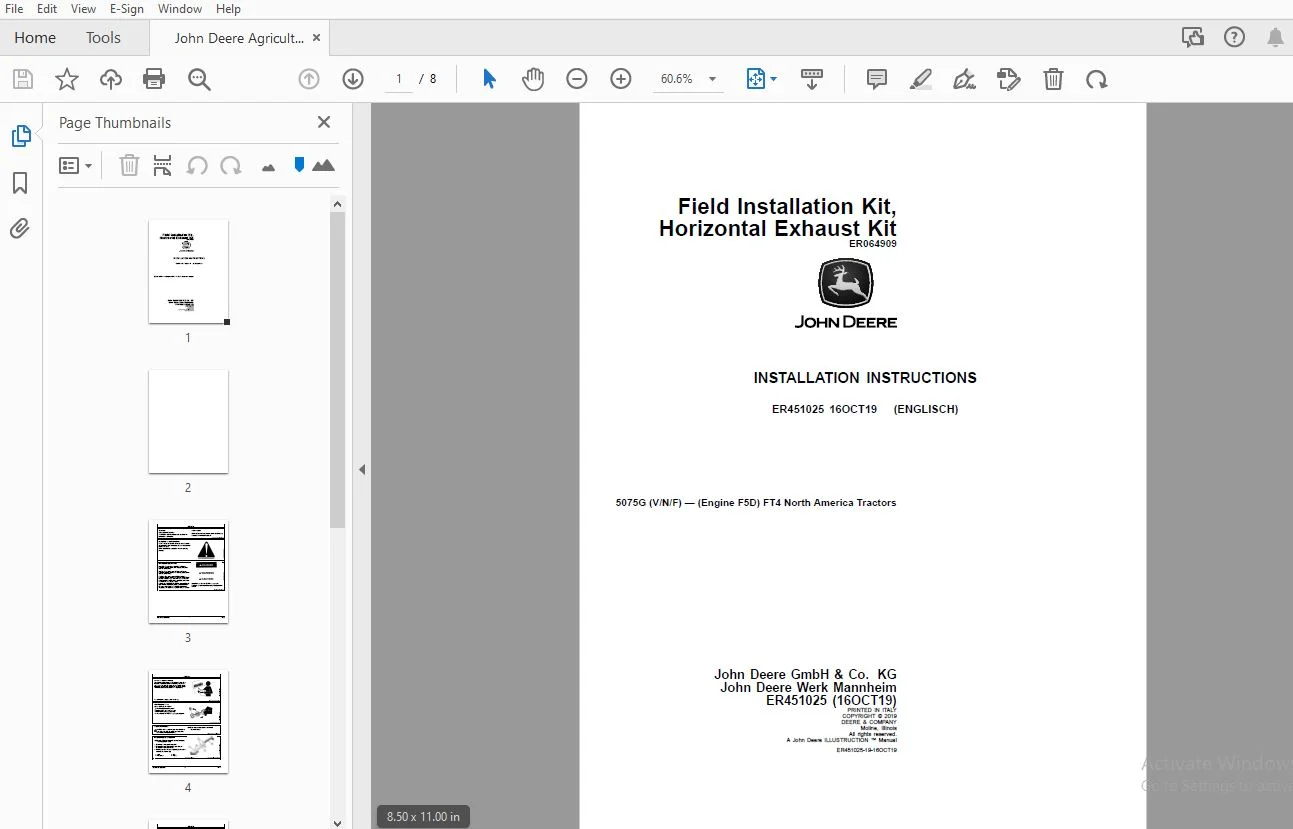Switch to the Home tab
This screenshot has width=1293, height=829.
pyautogui.click(x=35, y=37)
